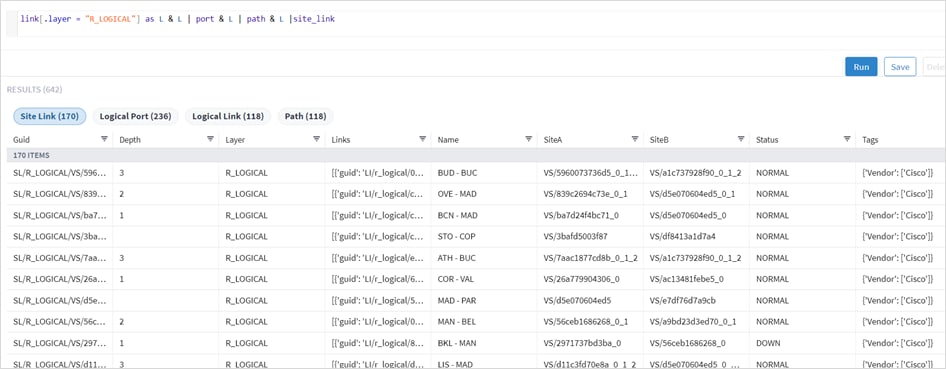Screen dimensions: 946x369
Task: Save the query with Save button
Action: [900, 67]
